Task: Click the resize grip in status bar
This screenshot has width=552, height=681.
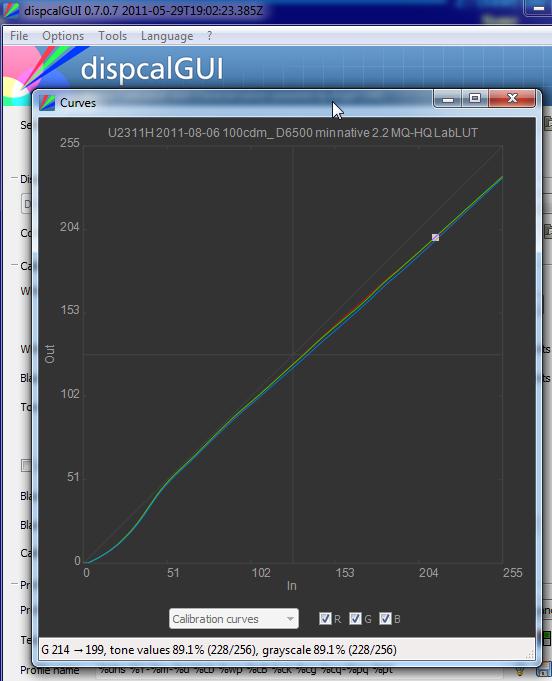Action: click(530, 655)
